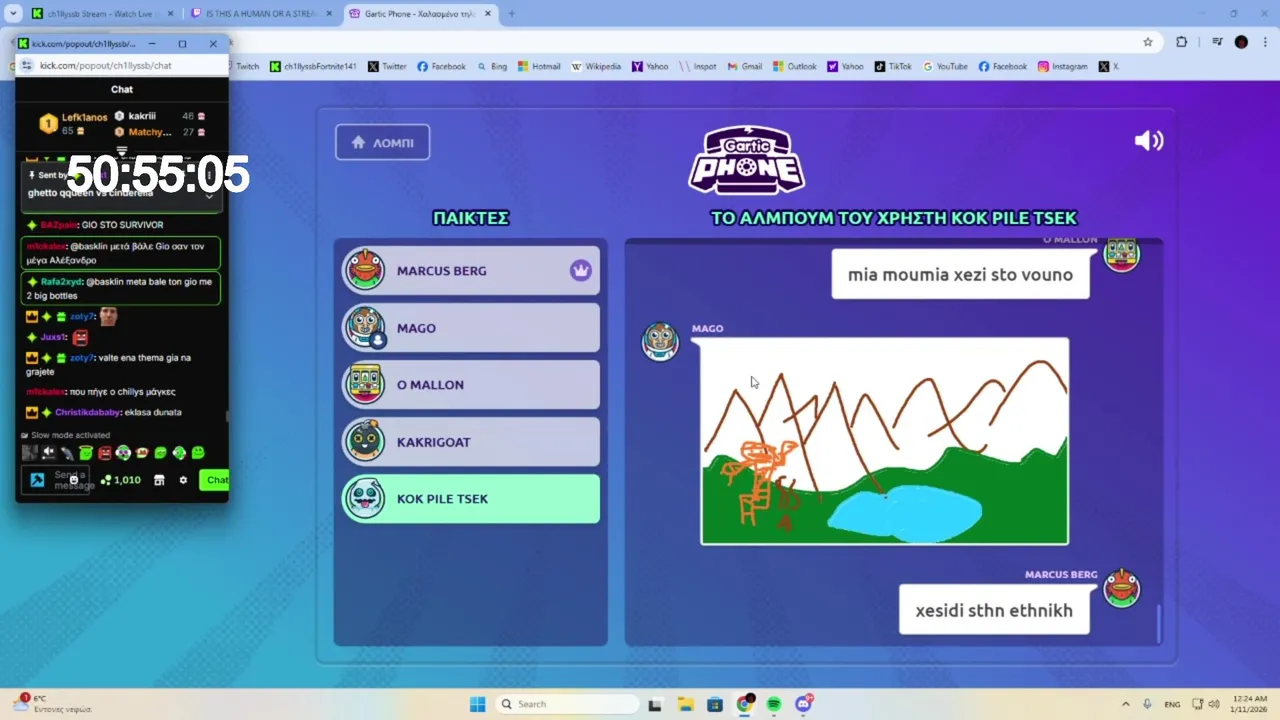Click the 1,010 channel points counter
This screenshot has height=720, width=1280.
121,480
